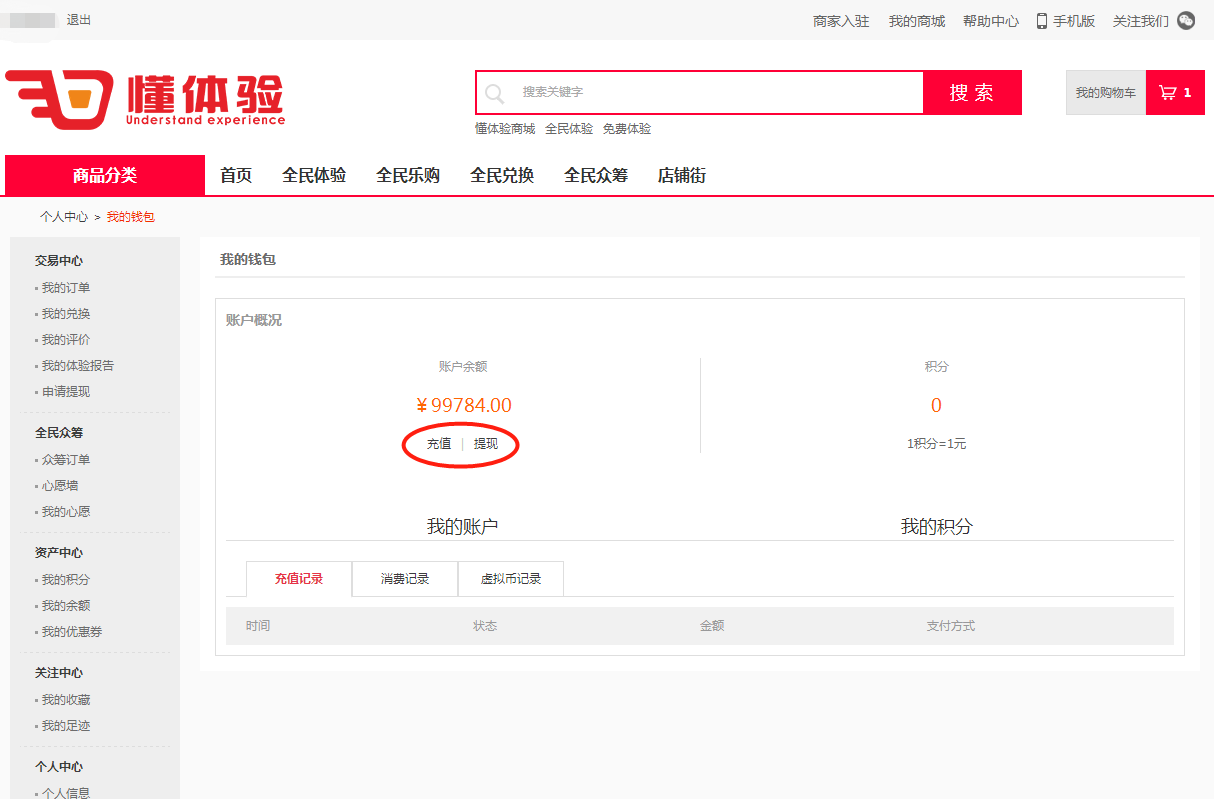The height and width of the screenshot is (799, 1214).
Task: Click the 提现 withdraw link under balance
Action: [486, 444]
